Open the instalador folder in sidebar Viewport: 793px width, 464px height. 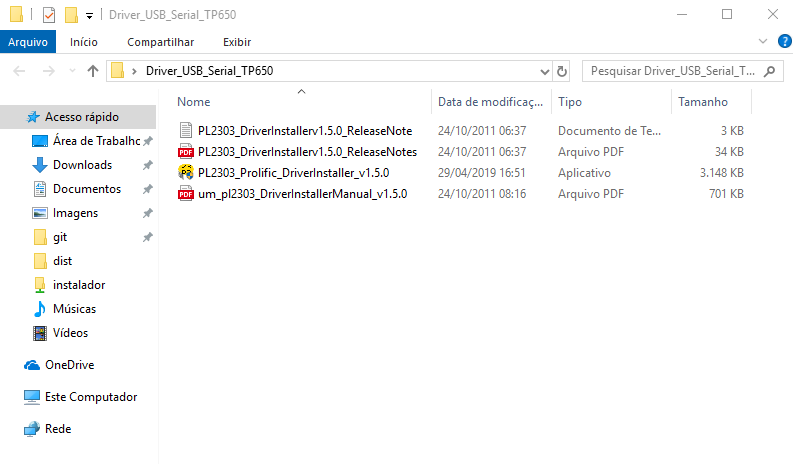click(x=79, y=285)
